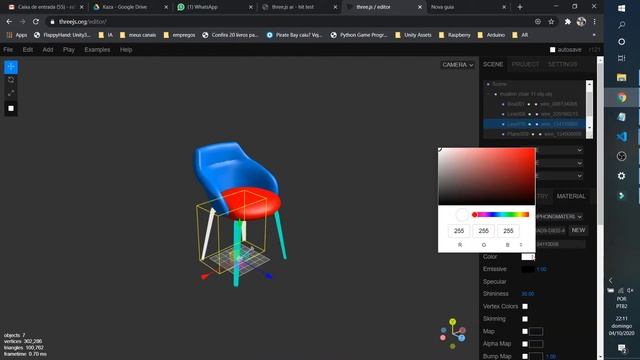Enable the Map checkbox

(x=525, y=331)
